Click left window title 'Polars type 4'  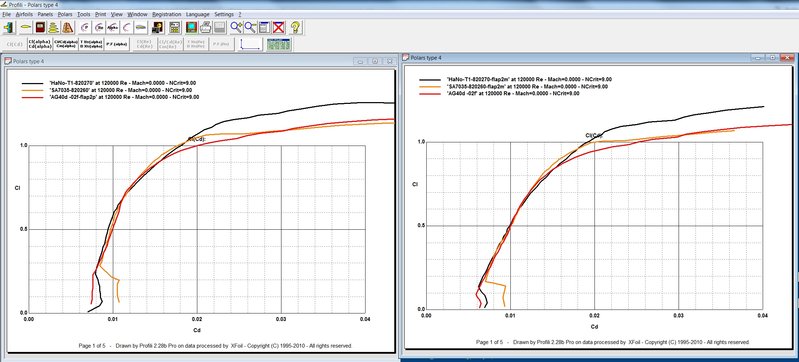pos(28,61)
